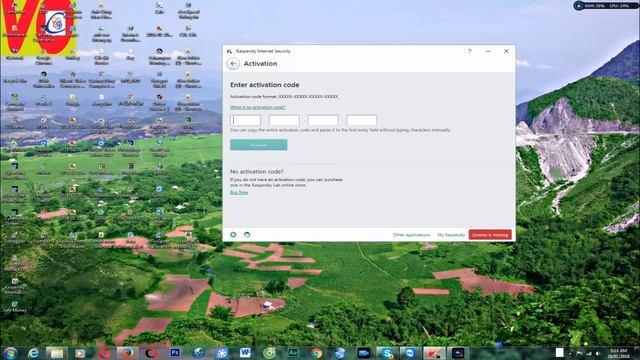Follow the Buy Now link

[239, 192]
